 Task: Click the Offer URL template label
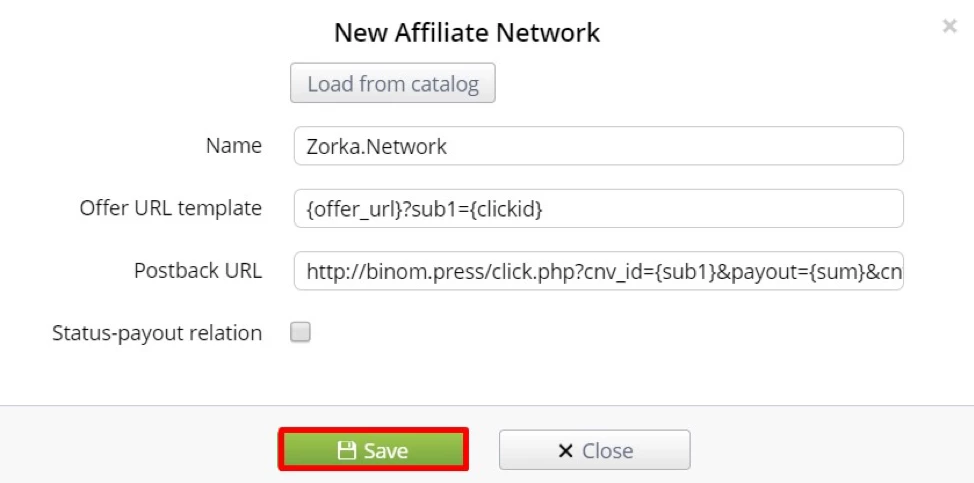click(x=171, y=209)
